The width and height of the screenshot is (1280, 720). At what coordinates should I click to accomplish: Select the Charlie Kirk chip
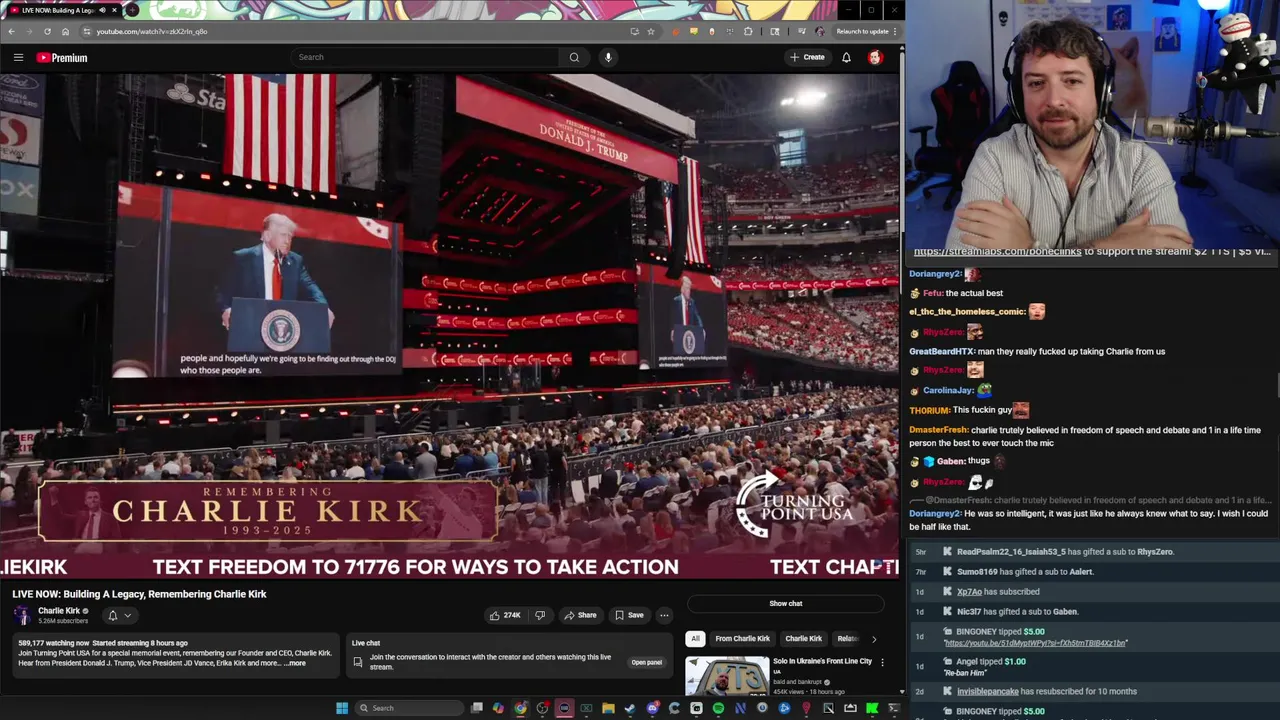point(803,638)
